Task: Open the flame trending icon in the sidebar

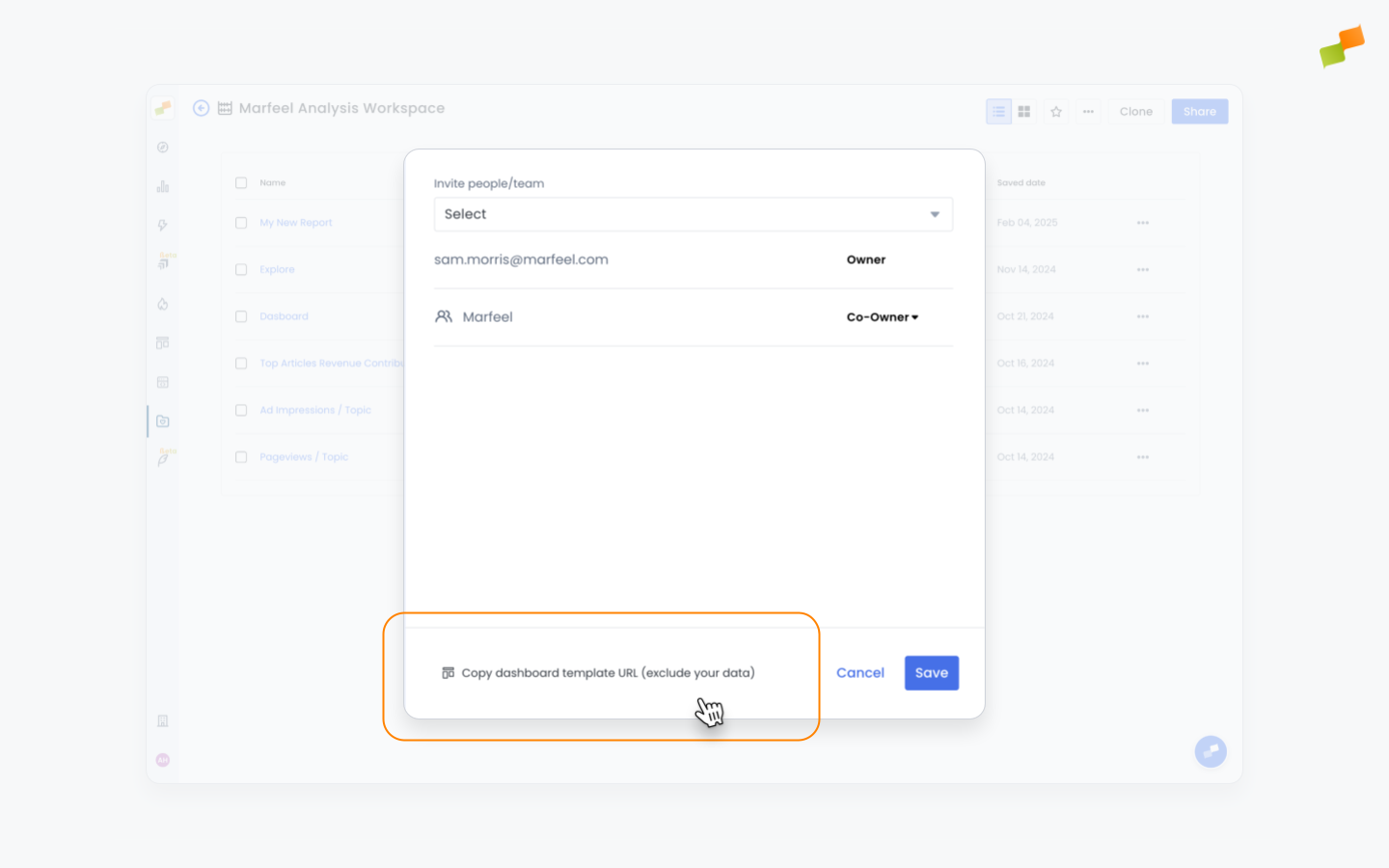Action: [162, 304]
